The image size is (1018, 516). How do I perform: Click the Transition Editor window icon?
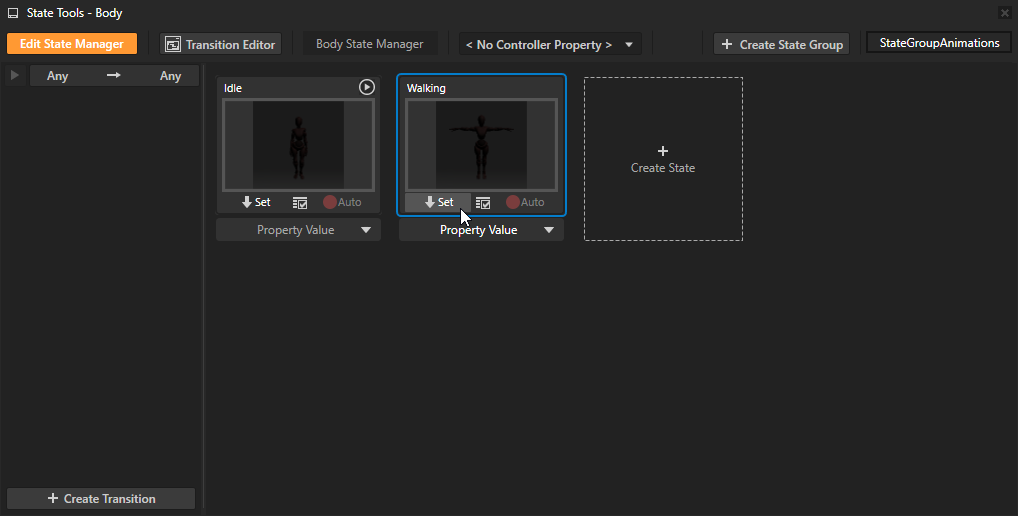click(173, 44)
